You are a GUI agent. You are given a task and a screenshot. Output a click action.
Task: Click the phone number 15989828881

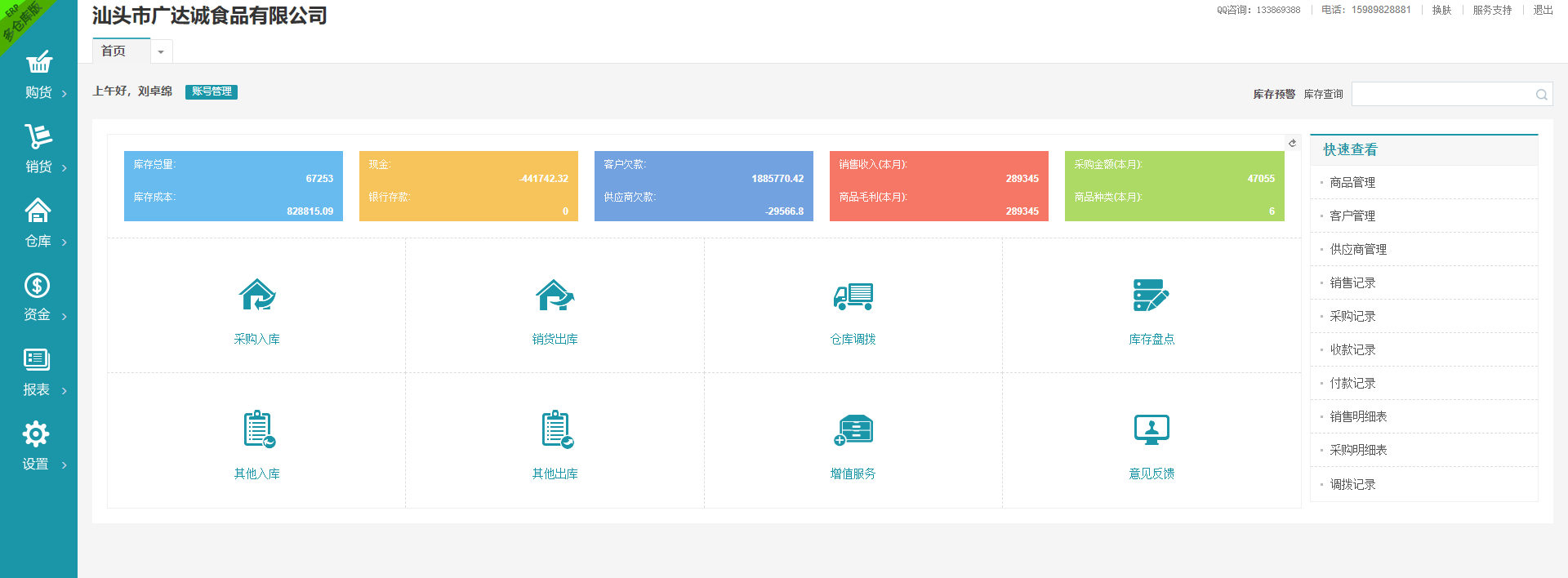pos(1381,10)
